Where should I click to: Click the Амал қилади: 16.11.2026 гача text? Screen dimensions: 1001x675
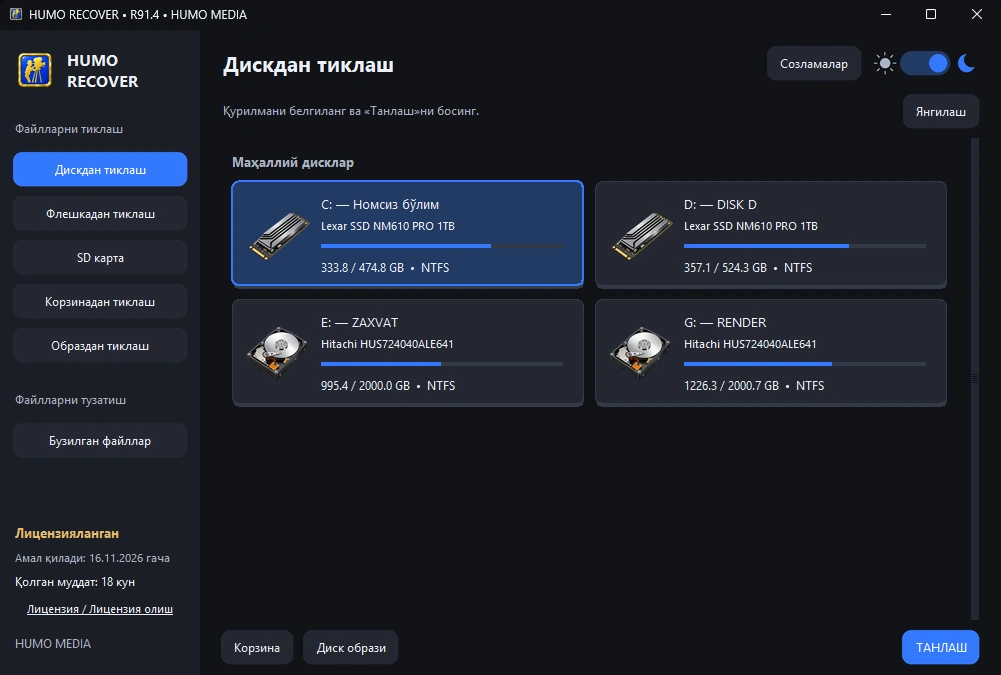point(93,558)
